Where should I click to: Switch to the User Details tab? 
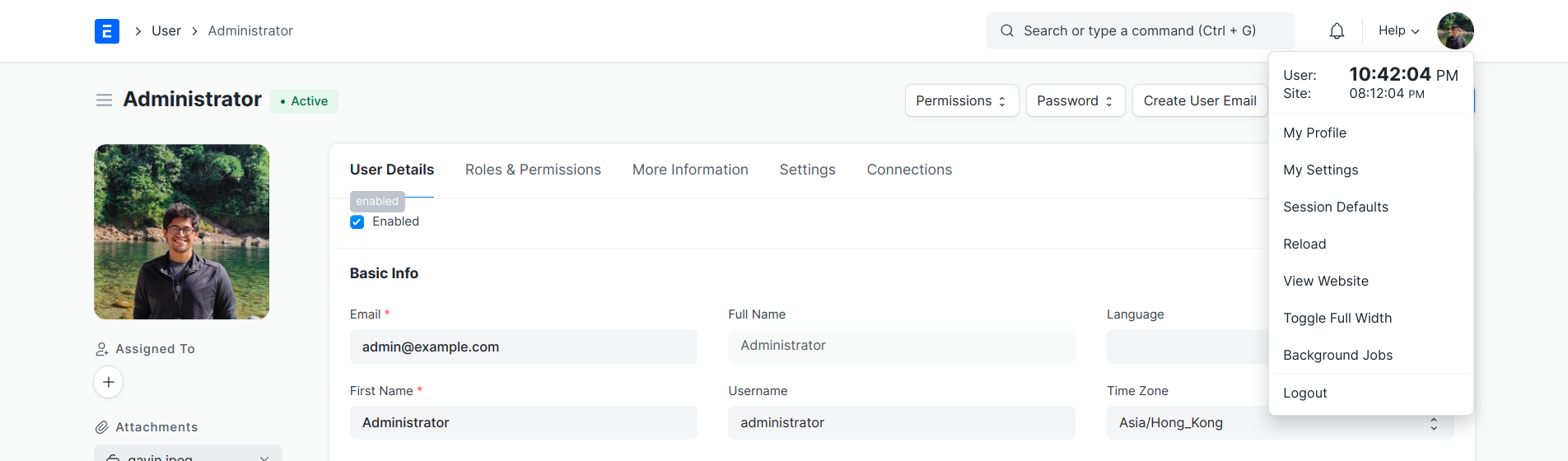(x=392, y=170)
